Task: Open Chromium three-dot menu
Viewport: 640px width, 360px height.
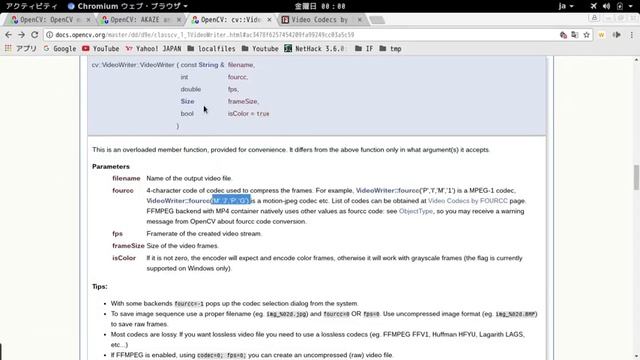Action: 631,35
